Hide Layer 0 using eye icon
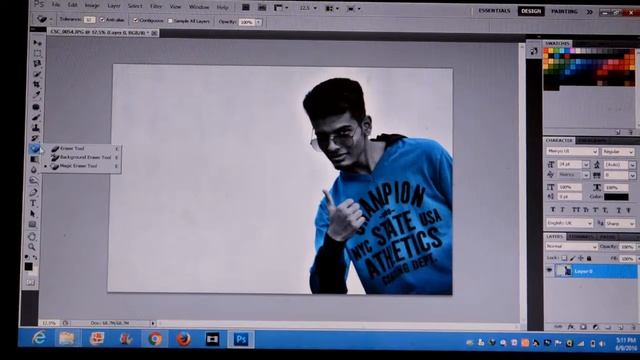Image resolution: width=640 pixels, height=360 pixels. click(x=549, y=271)
